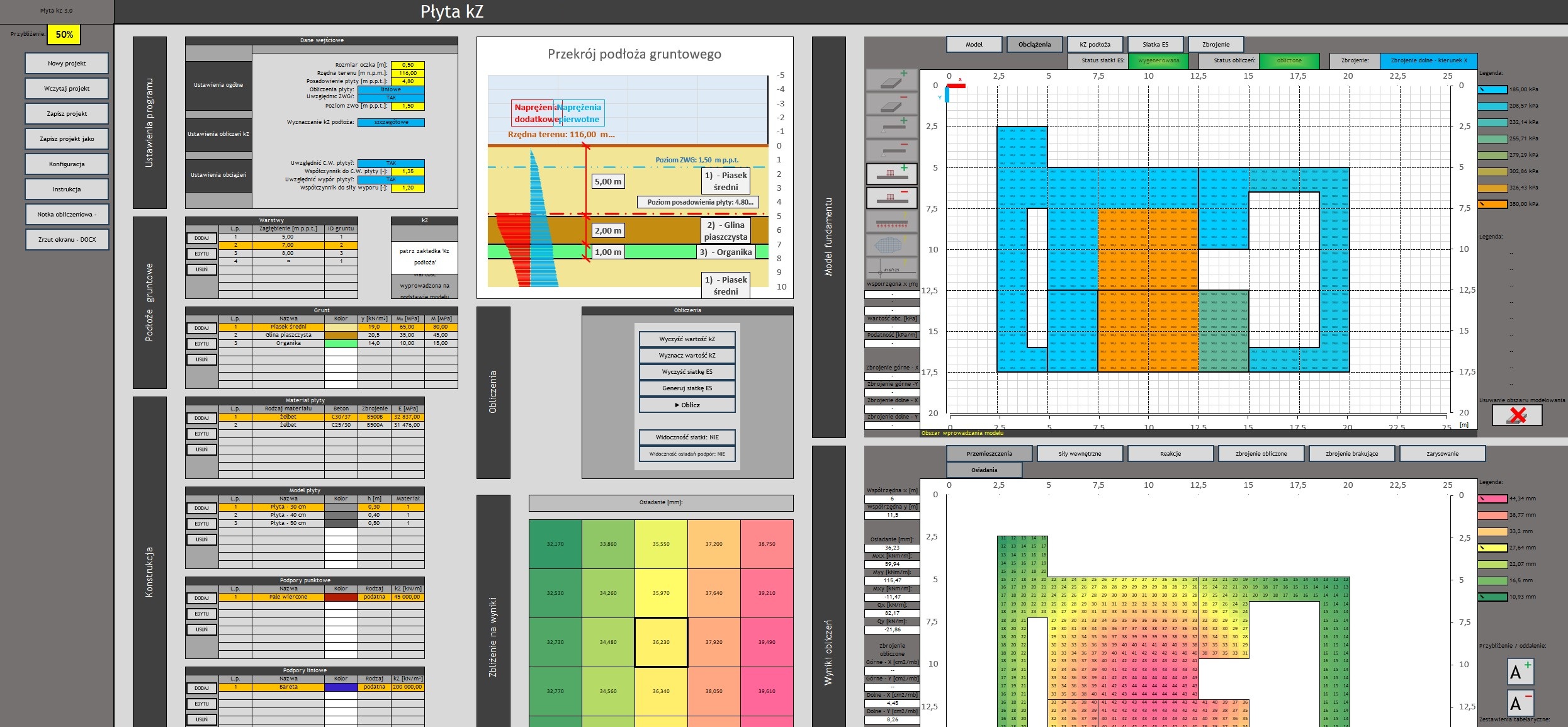Click the remove surface load icon
1568x727 pixels.
click(892, 198)
